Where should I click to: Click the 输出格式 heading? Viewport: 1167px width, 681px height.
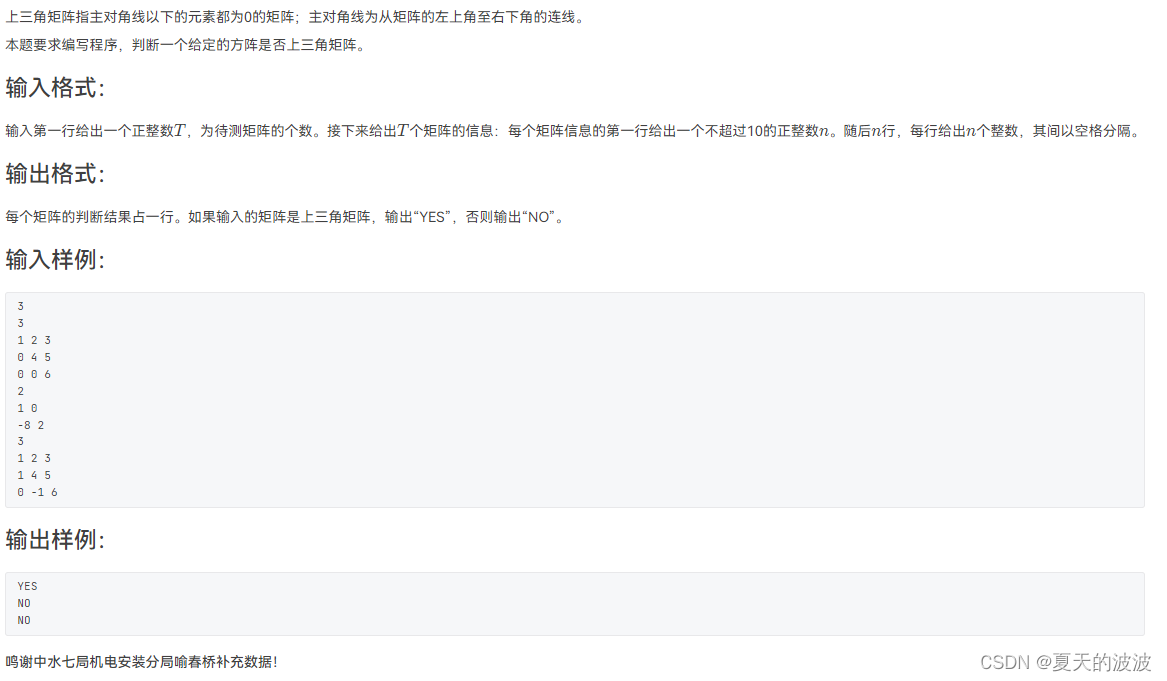[x=55, y=174]
